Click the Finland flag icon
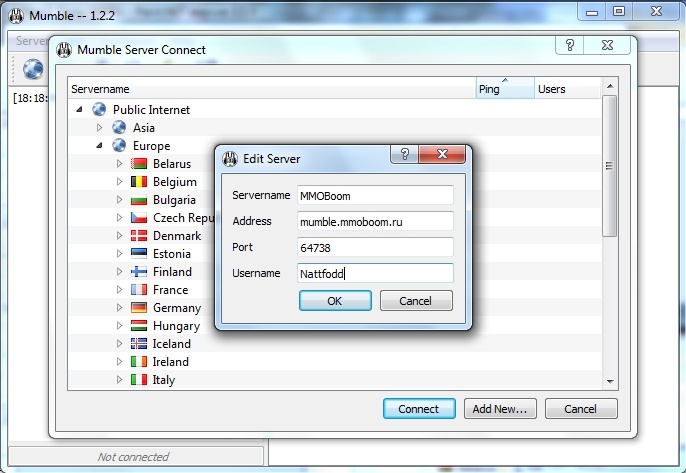The height and width of the screenshot is (473, 686). point(139,272)
